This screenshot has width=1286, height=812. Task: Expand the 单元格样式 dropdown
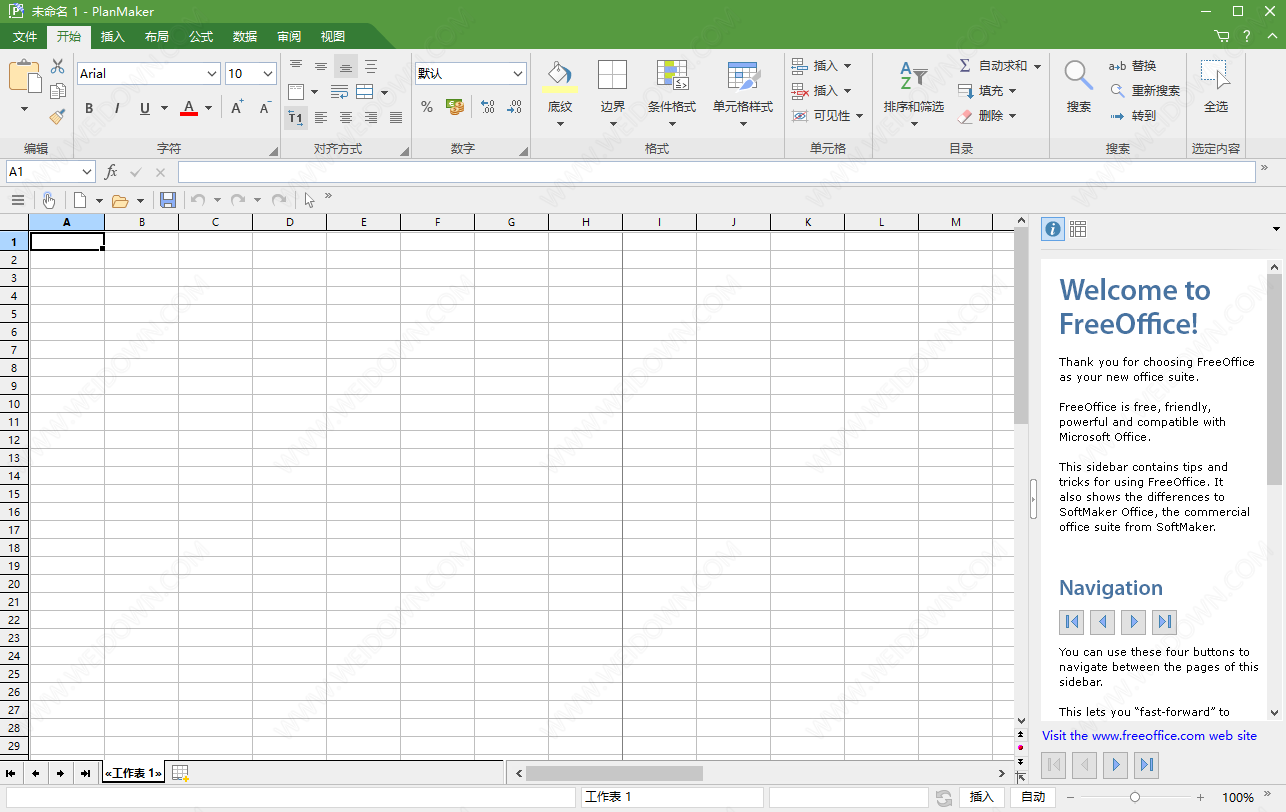click(743, 124)
